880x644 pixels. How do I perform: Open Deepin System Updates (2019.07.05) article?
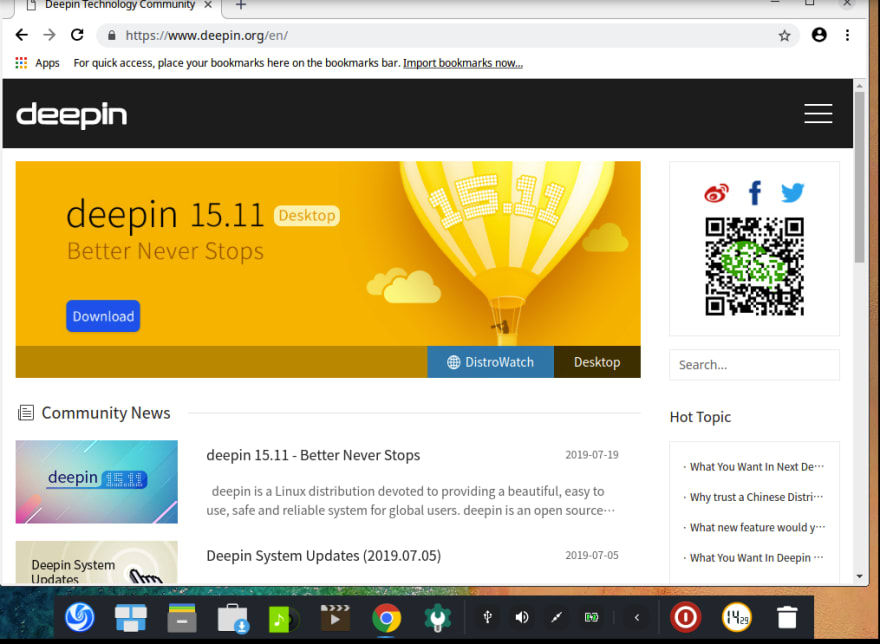pos(324,555)
